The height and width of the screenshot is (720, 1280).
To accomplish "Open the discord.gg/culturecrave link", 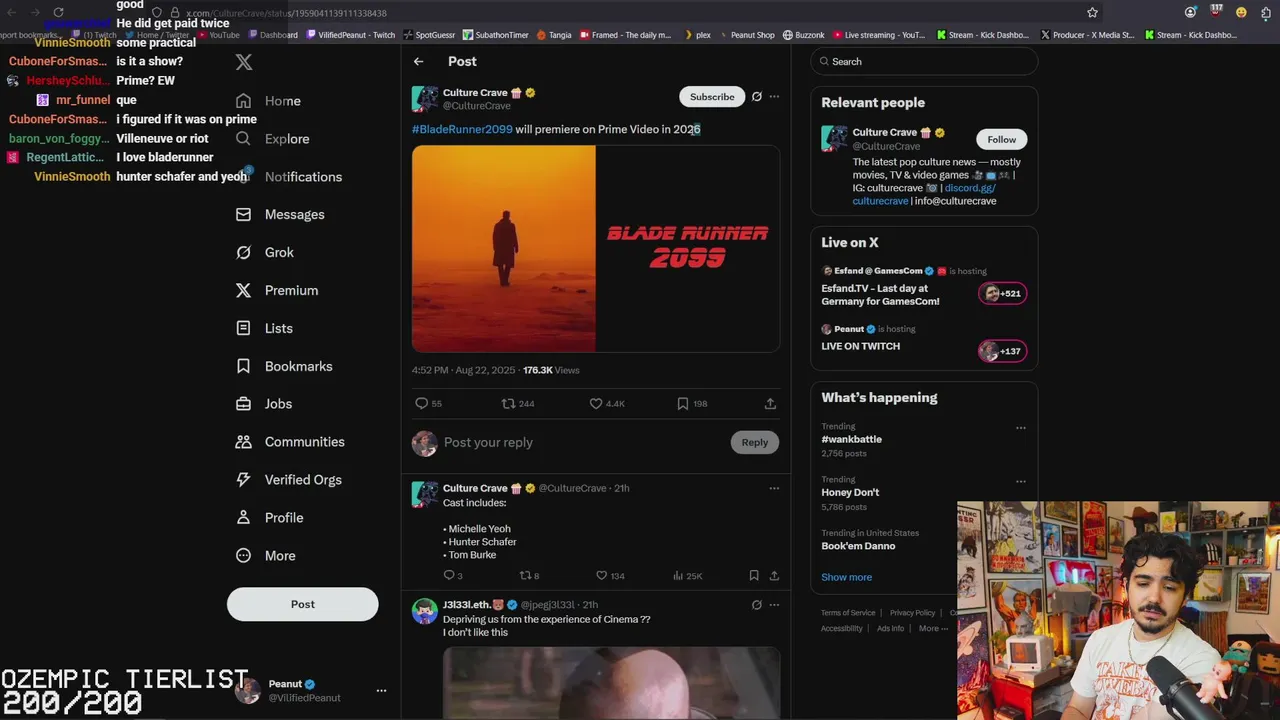I will click(924, 194).
